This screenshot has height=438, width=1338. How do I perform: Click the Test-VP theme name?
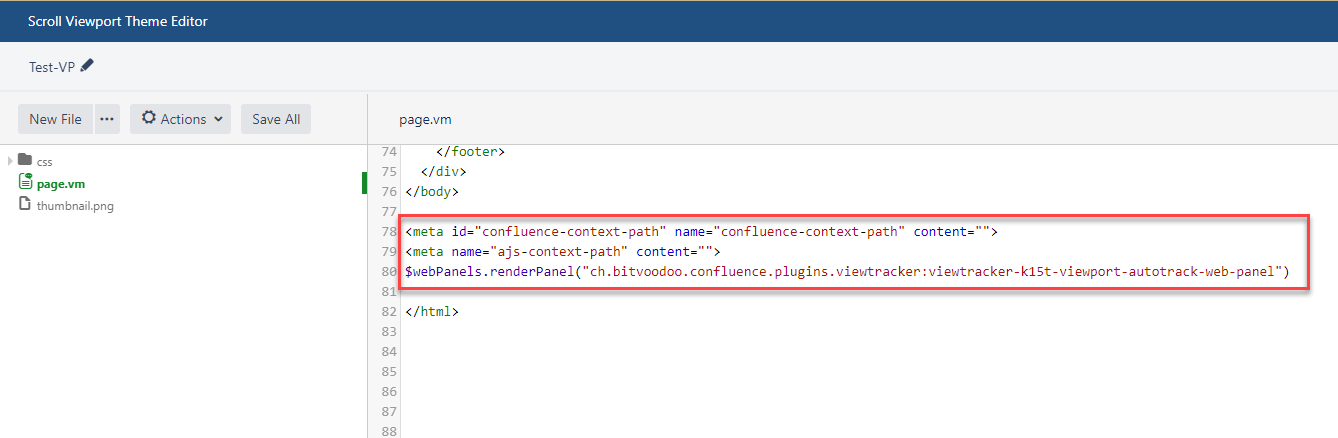tap(52, 67)
